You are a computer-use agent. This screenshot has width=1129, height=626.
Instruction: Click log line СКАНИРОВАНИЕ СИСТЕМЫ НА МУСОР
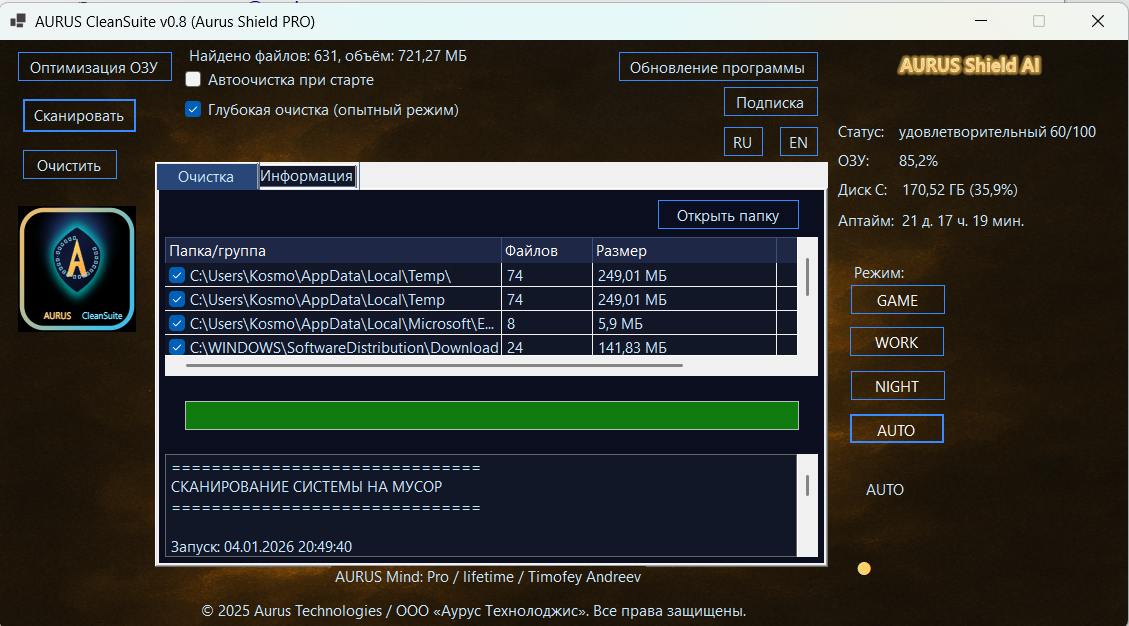pos(307,487)
